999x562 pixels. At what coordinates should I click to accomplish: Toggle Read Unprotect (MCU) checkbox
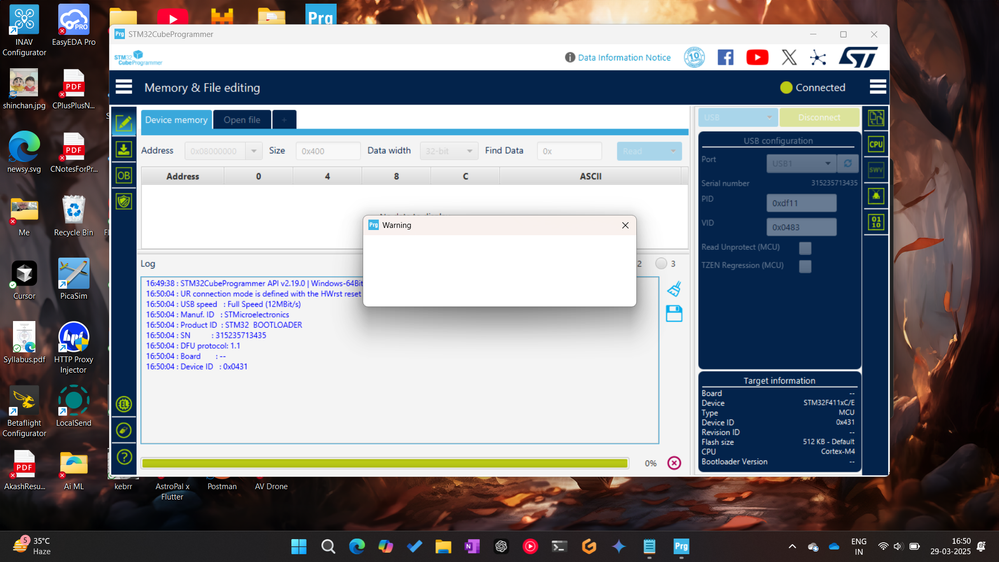pos(805,248)
